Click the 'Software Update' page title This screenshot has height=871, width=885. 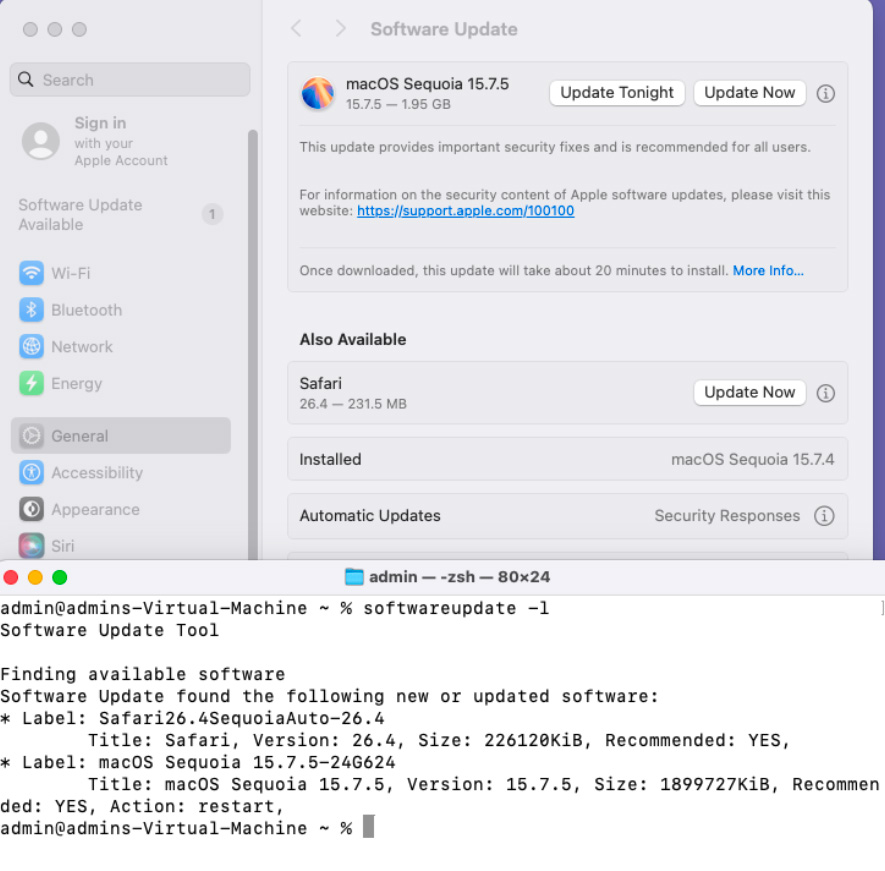click(x=444, y=29)
